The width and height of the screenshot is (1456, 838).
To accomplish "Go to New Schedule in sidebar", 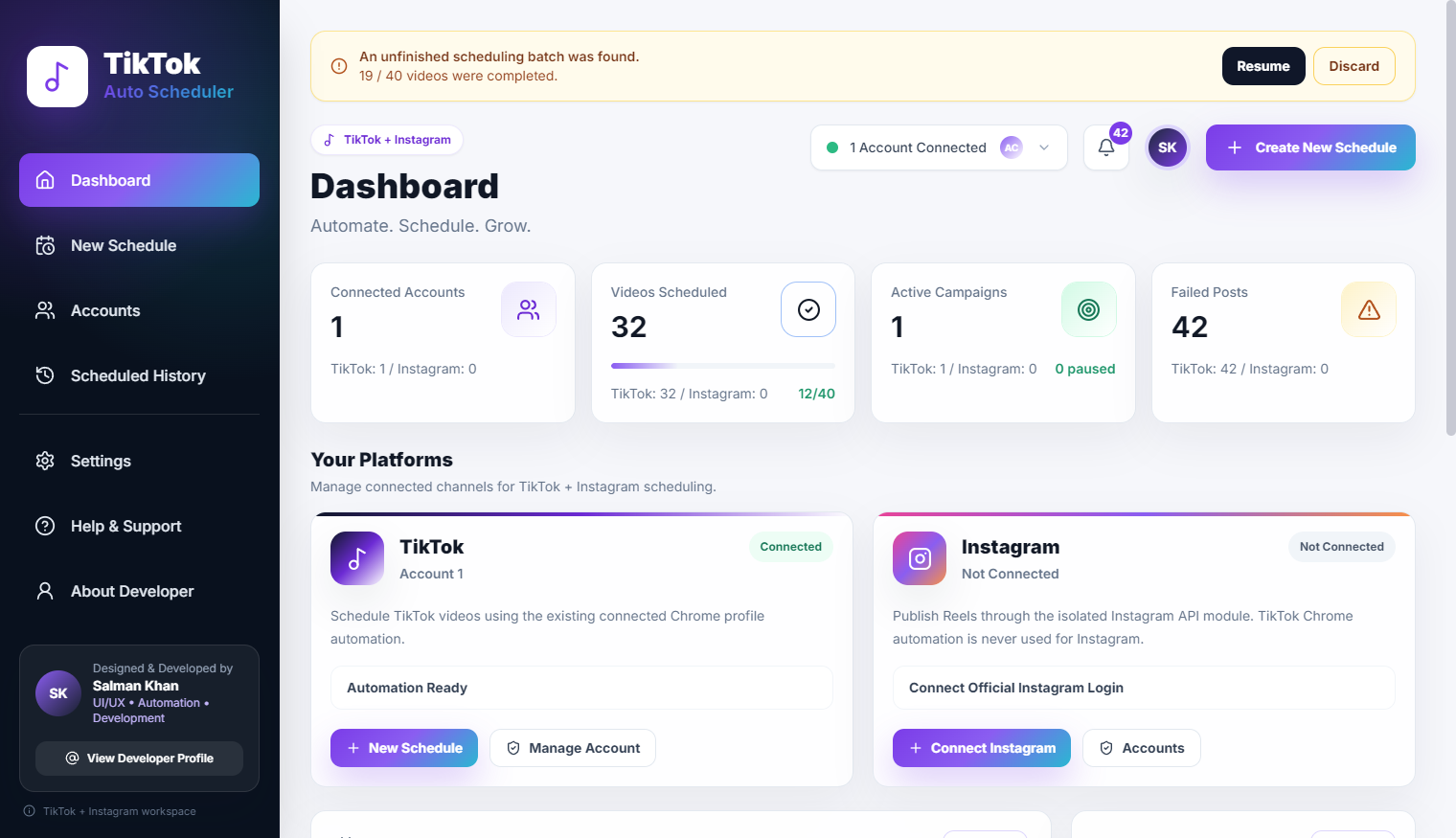I will coord(139,245).
